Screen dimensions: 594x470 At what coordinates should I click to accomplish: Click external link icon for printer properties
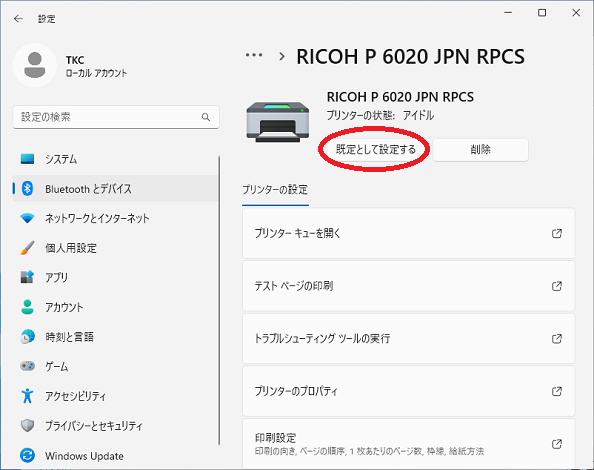(556, 391)
